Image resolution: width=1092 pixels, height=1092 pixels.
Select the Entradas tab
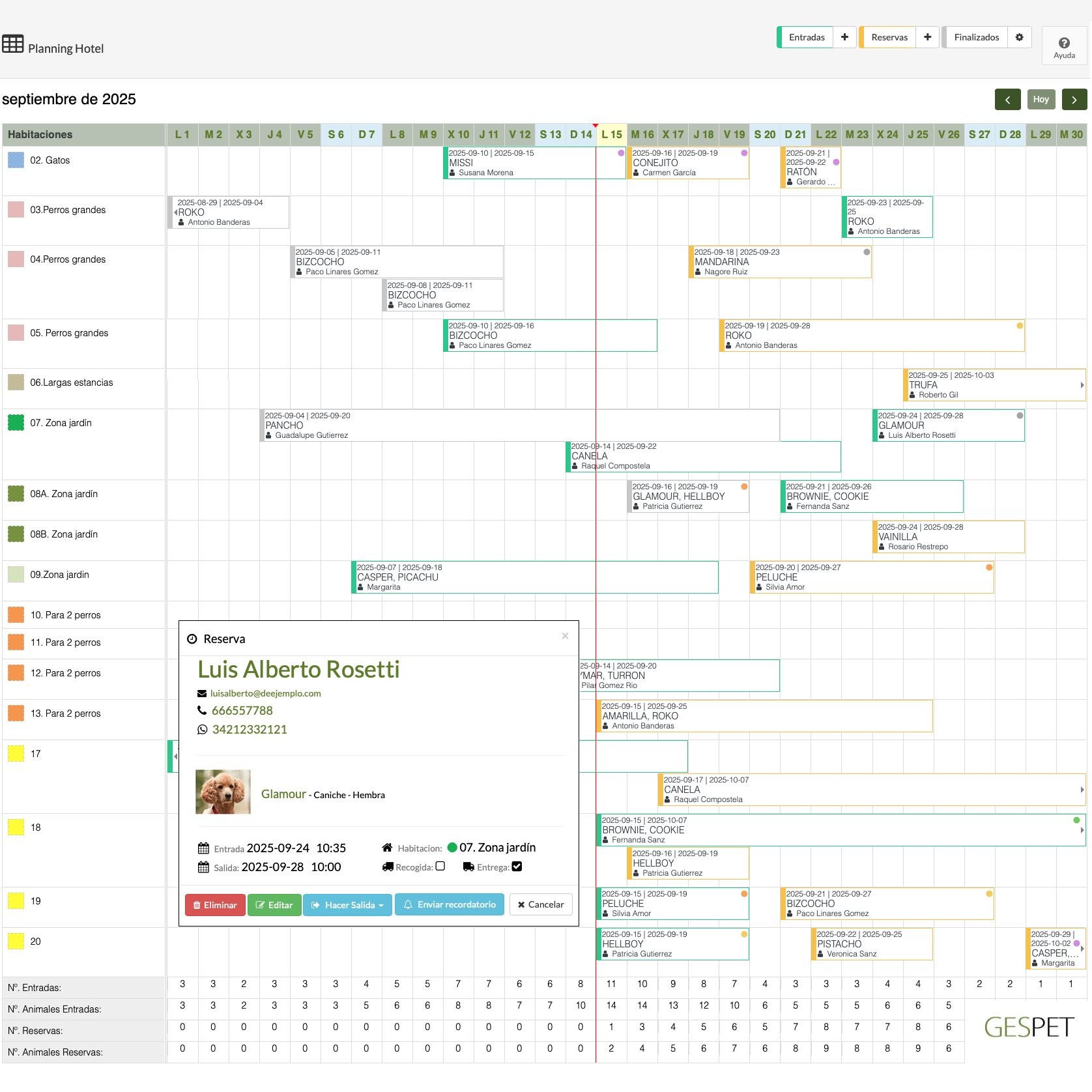[x=806, y=37]
